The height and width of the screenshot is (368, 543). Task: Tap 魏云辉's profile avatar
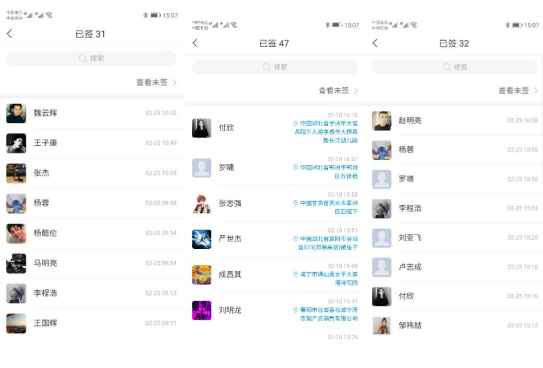(x=16, y=113)
